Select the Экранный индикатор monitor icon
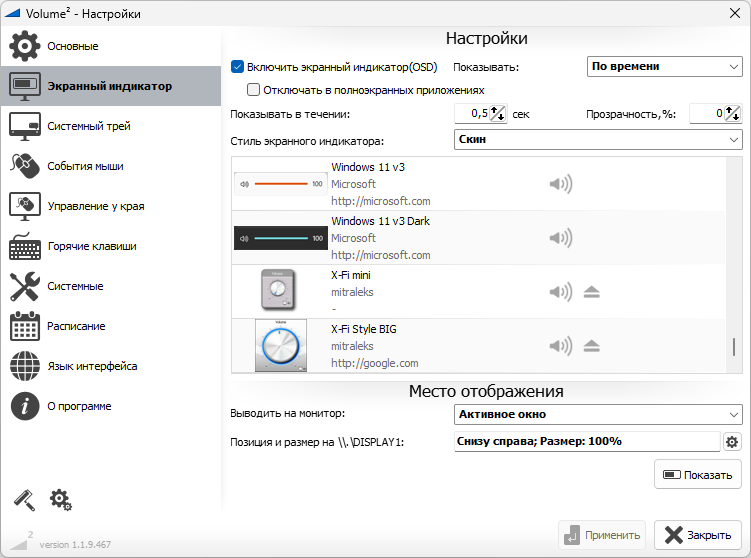The height and width of the screenshot is (558, 751). [24, 86]
